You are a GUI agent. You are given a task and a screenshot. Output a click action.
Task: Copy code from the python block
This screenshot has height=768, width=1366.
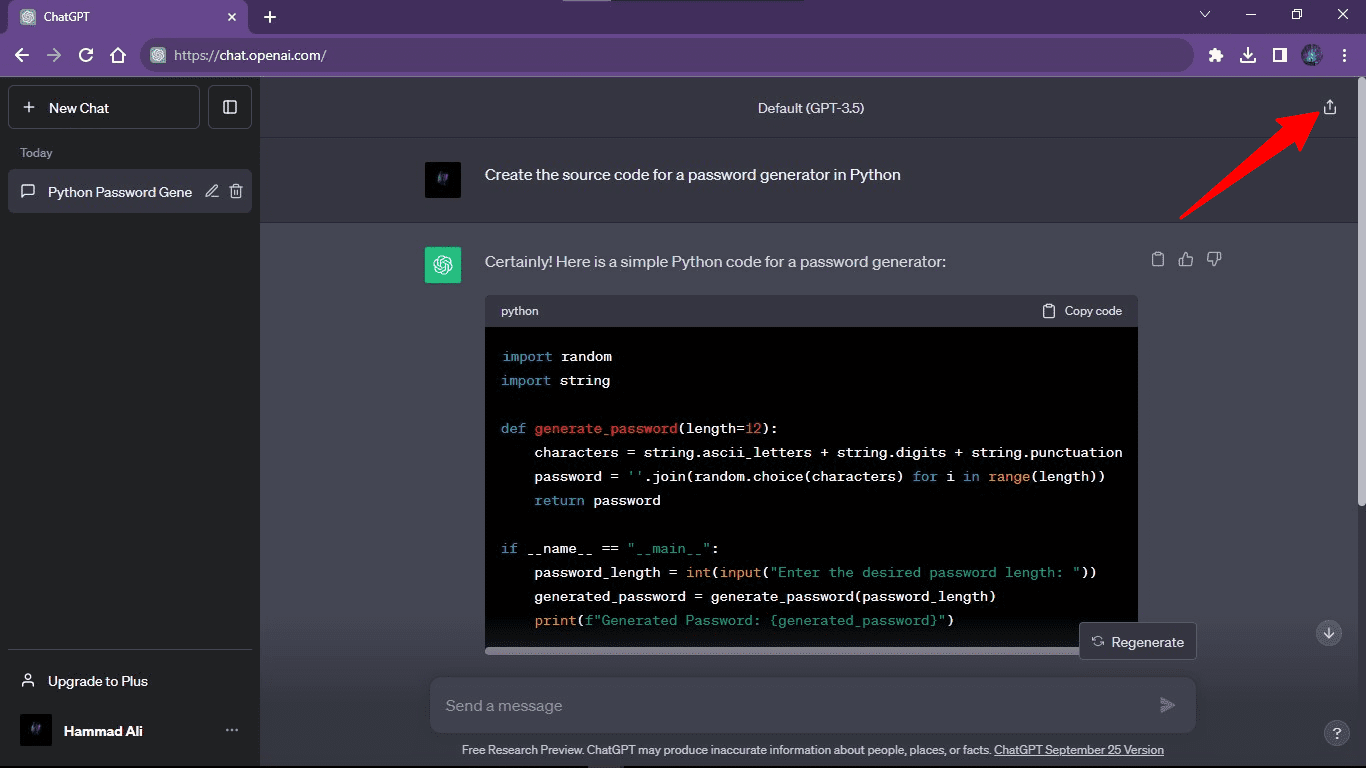[1082, 311]
